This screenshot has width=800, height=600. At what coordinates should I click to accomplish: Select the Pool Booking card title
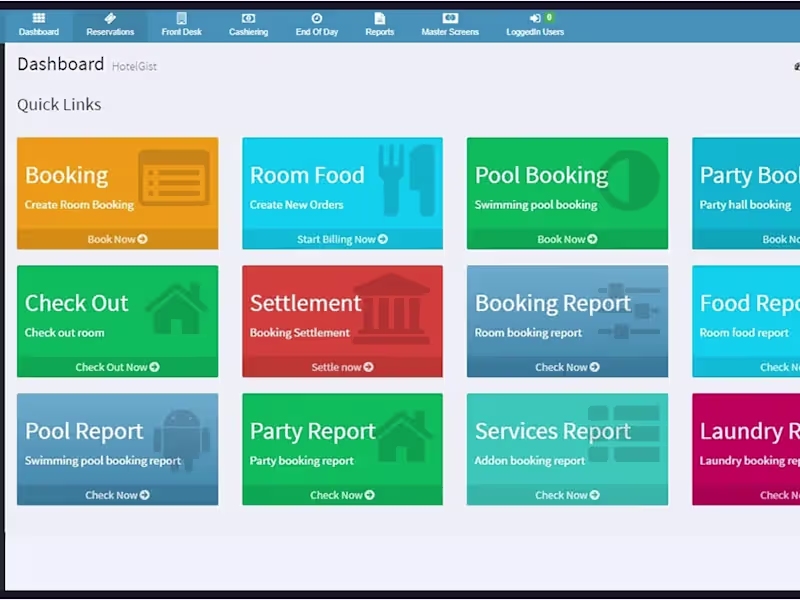(x=541, y=175)
